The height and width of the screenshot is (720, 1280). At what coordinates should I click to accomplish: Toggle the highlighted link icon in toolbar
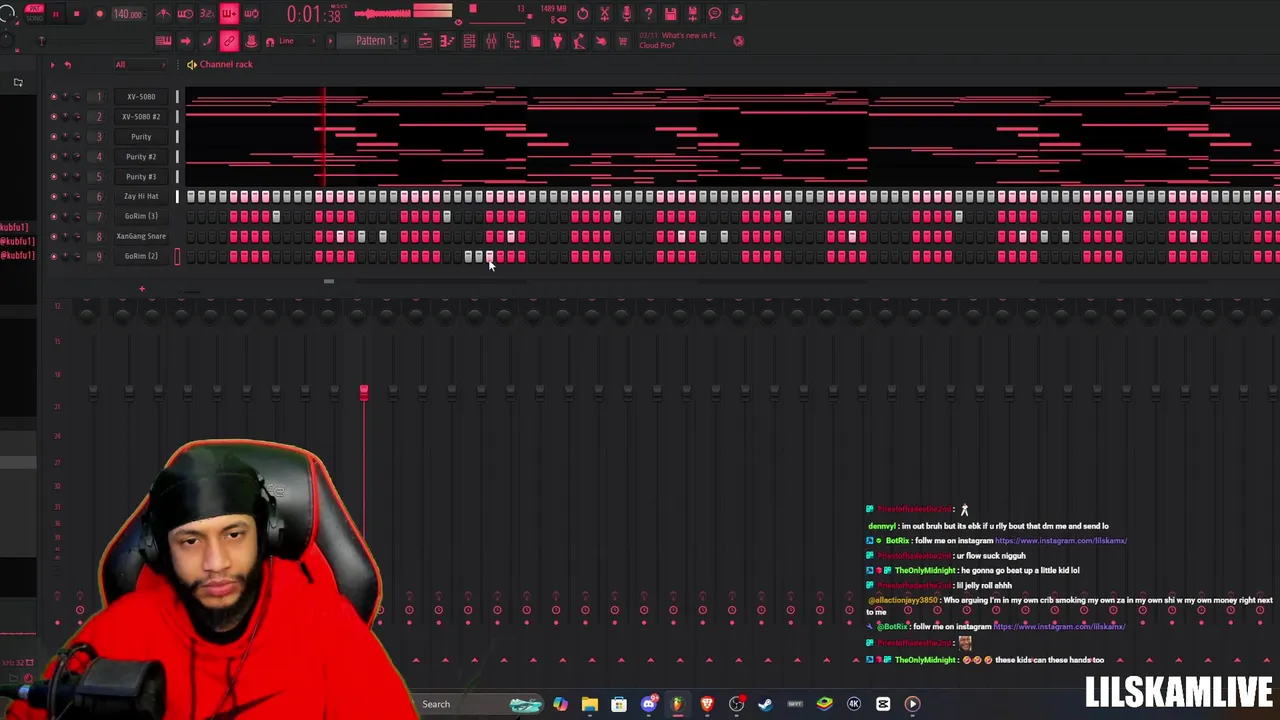229,41
